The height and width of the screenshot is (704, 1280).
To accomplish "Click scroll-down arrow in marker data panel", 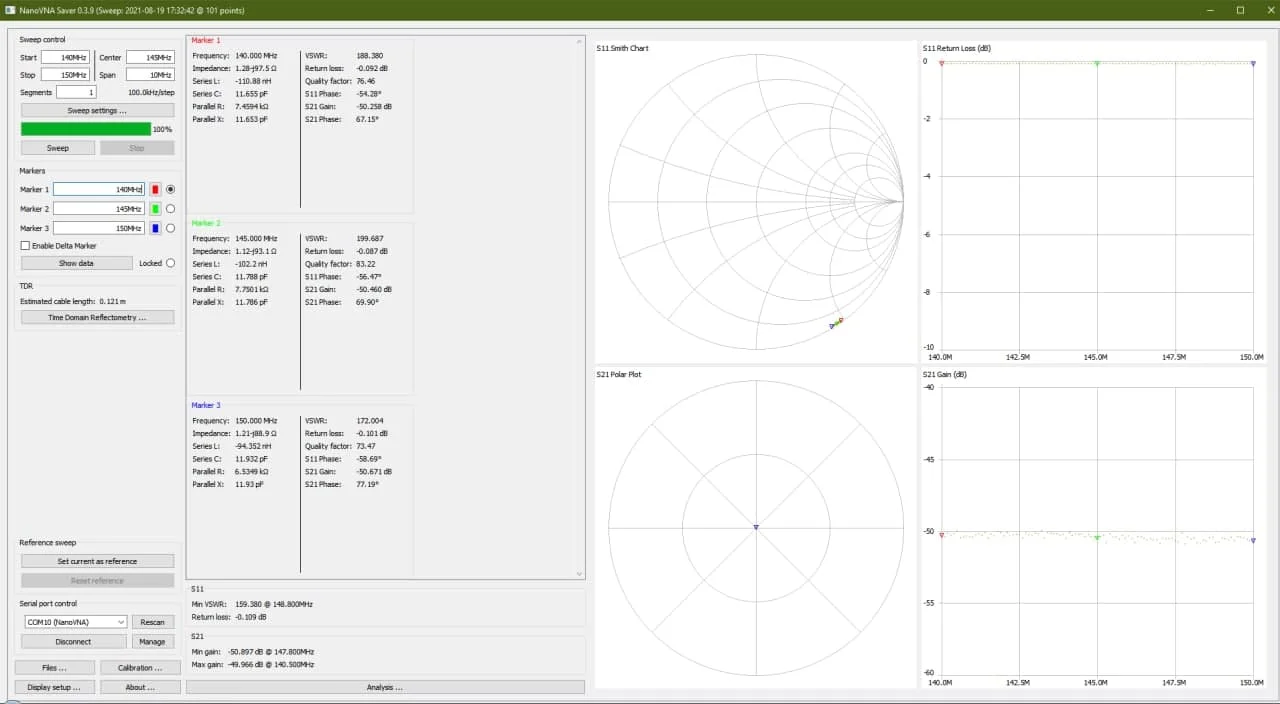I will point(579,574).
